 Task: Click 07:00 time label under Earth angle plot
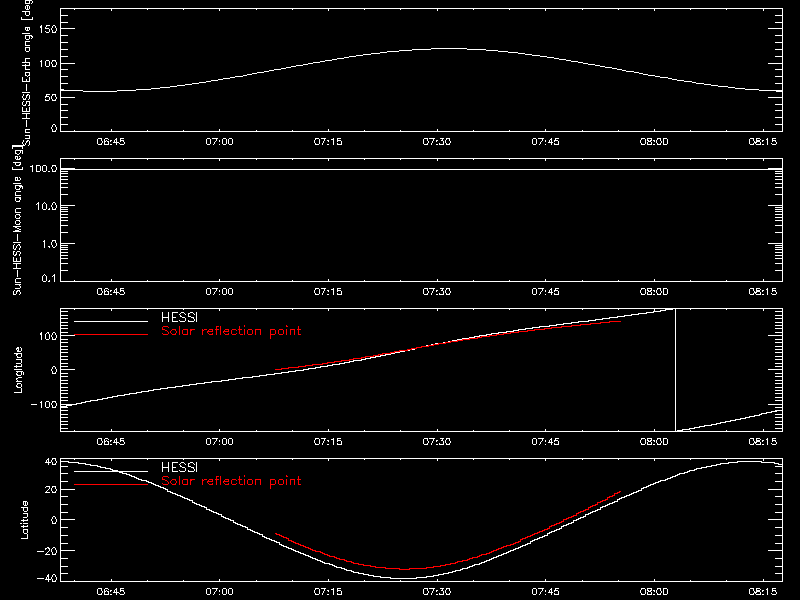[219, 142]
